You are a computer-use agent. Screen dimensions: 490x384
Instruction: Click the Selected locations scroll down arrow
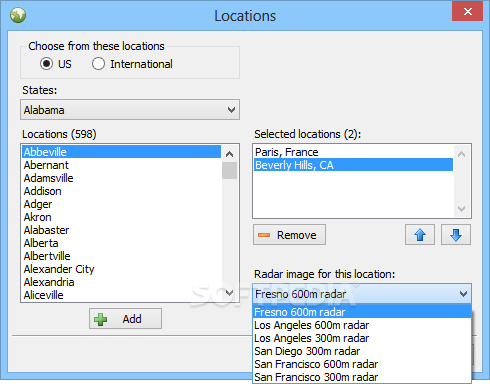[x=461, y=209]
